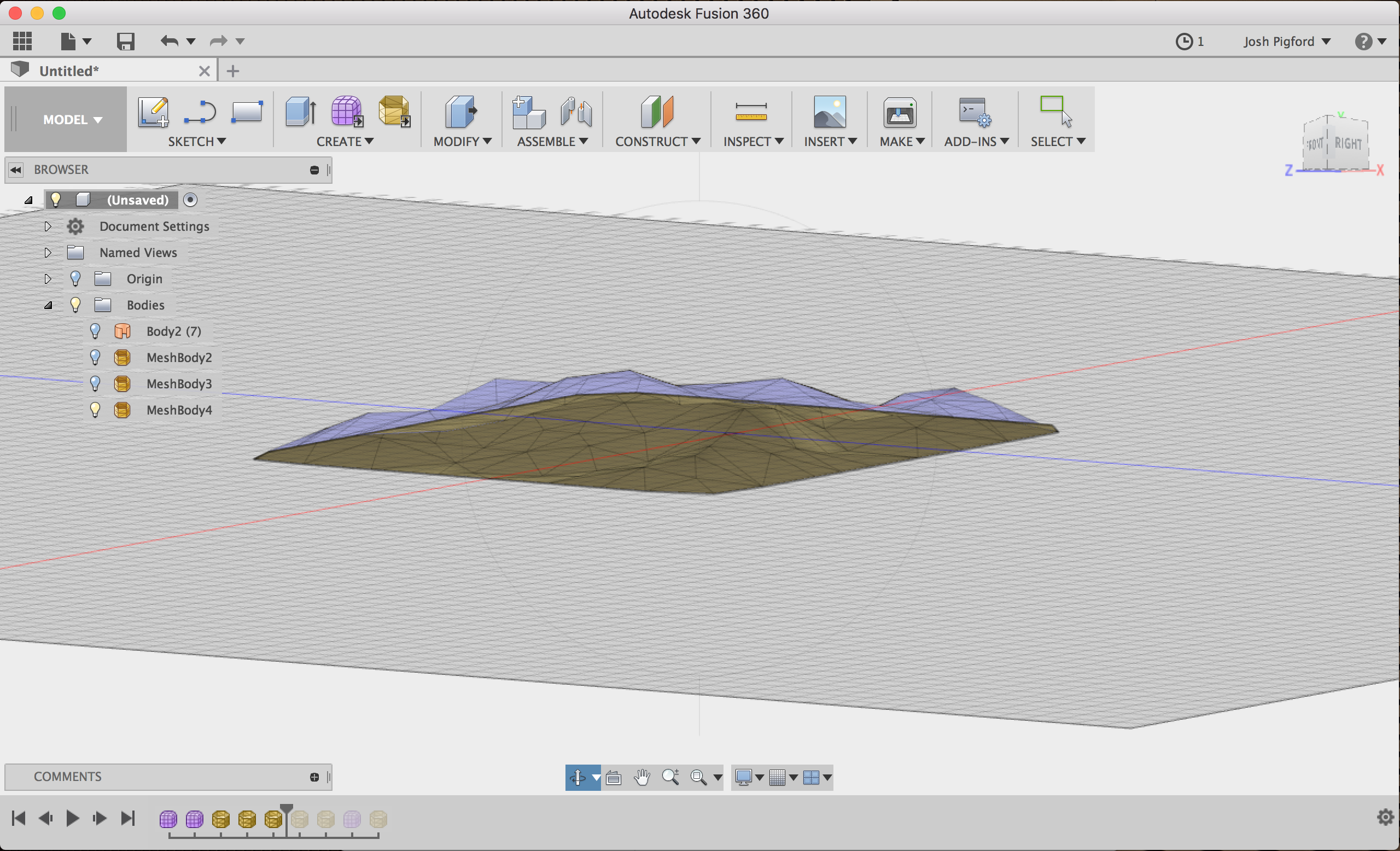Screen dimensions: 1400x851
Task: Expand the Origin folder
Action: click(48, 278)
